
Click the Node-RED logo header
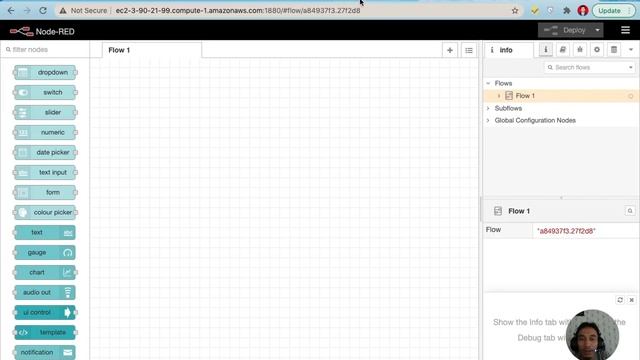click(x=42, y=31)
